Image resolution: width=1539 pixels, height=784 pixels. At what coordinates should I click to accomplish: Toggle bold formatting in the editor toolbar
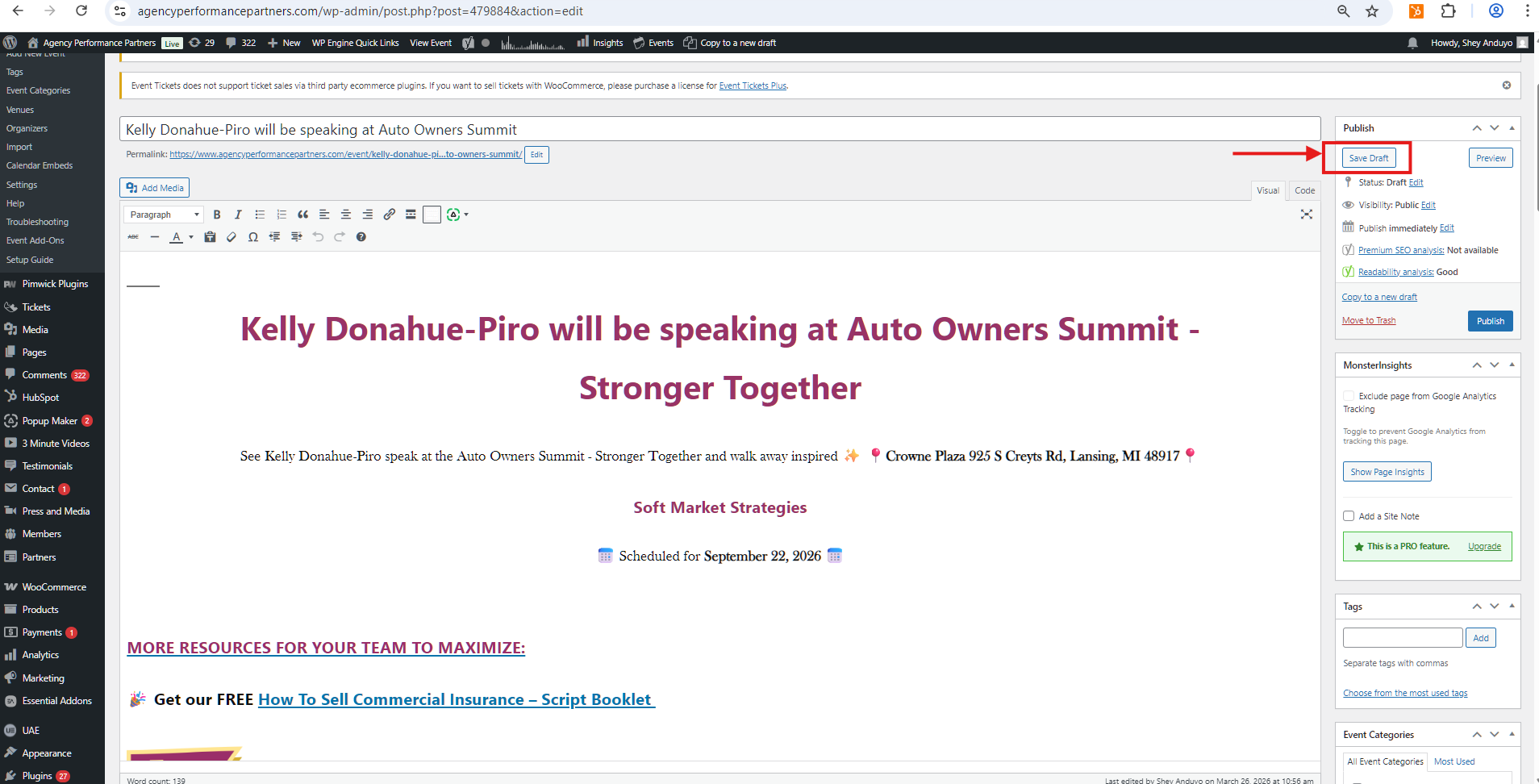(x=216, y=215)
